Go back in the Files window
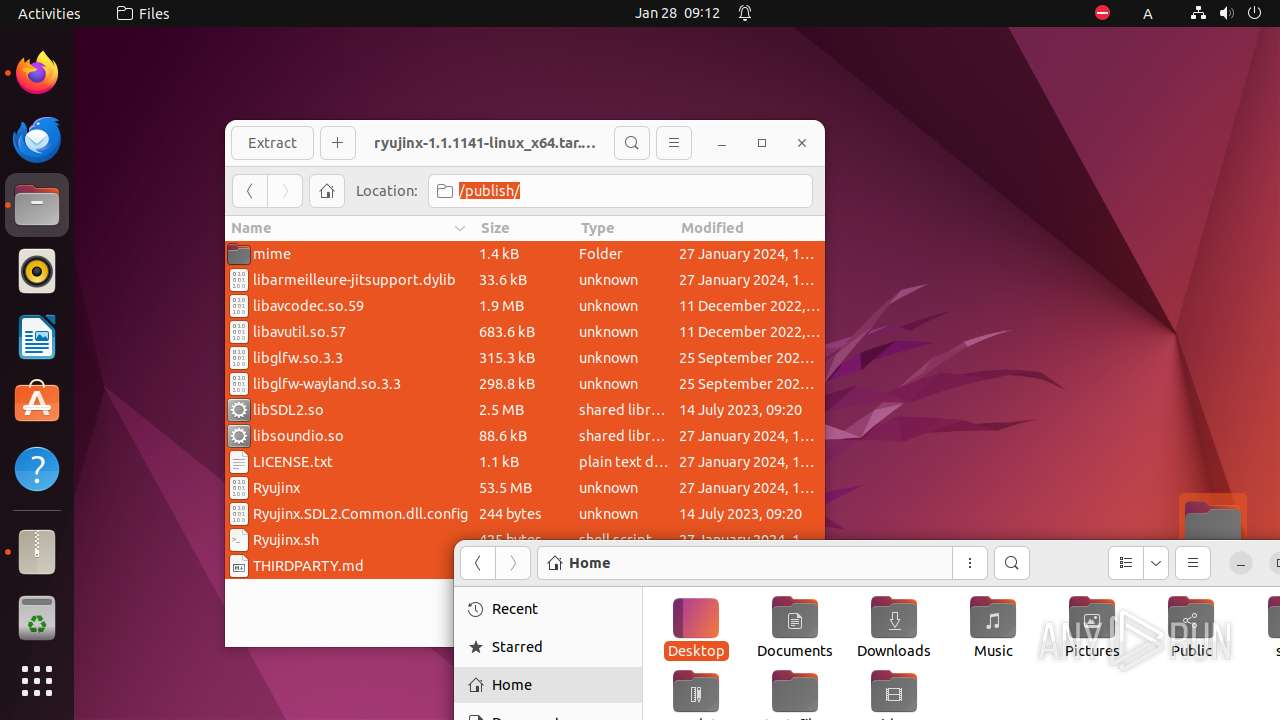 [x=478, y=563]
